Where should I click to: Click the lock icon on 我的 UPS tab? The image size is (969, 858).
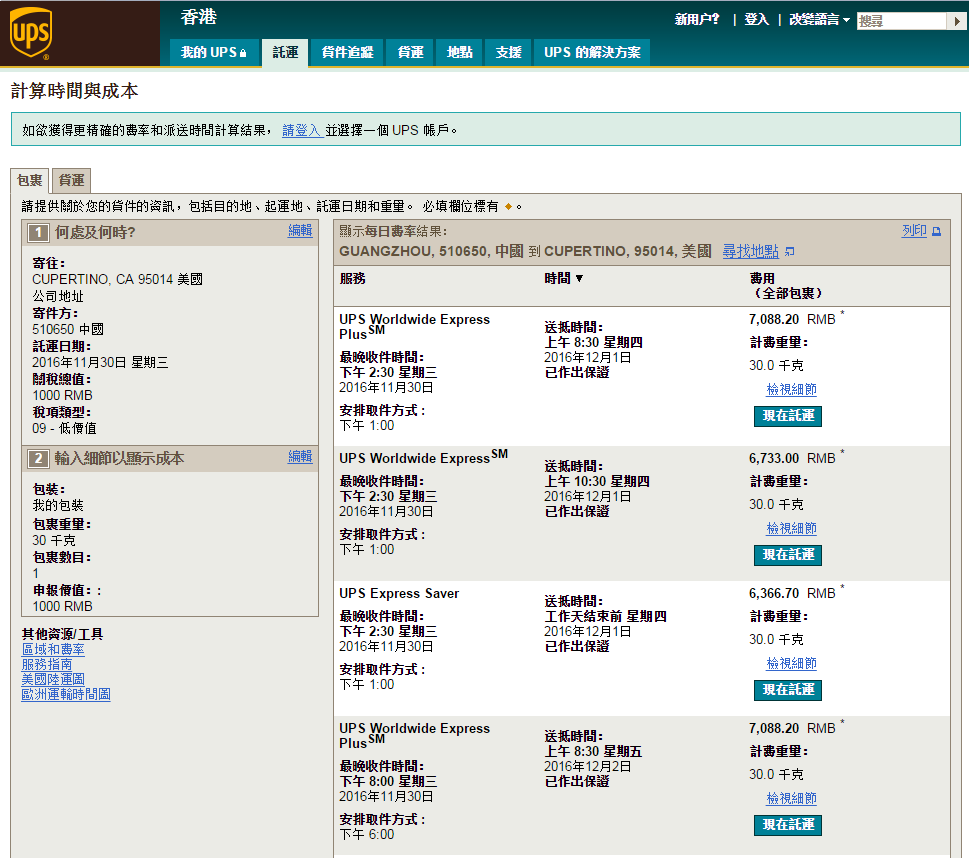point(243,53)
